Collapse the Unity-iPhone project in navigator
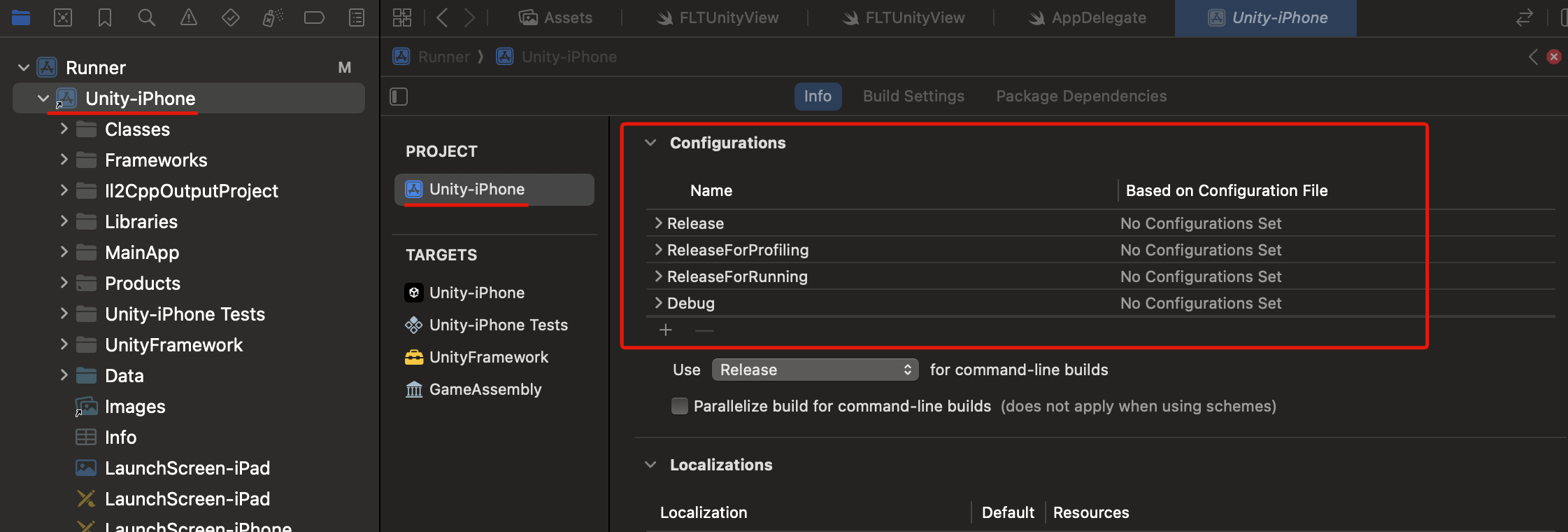Image resolution: width=1568 pixels, height=532 pixels. 43,99
